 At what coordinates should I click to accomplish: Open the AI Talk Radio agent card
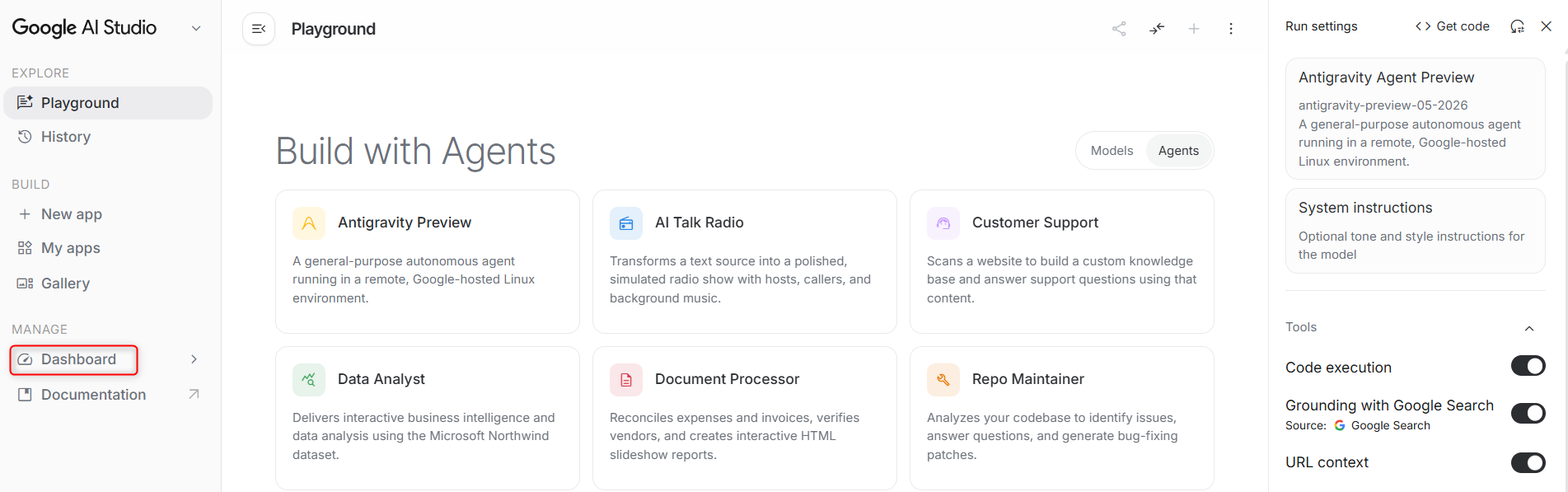coord(745,261)
